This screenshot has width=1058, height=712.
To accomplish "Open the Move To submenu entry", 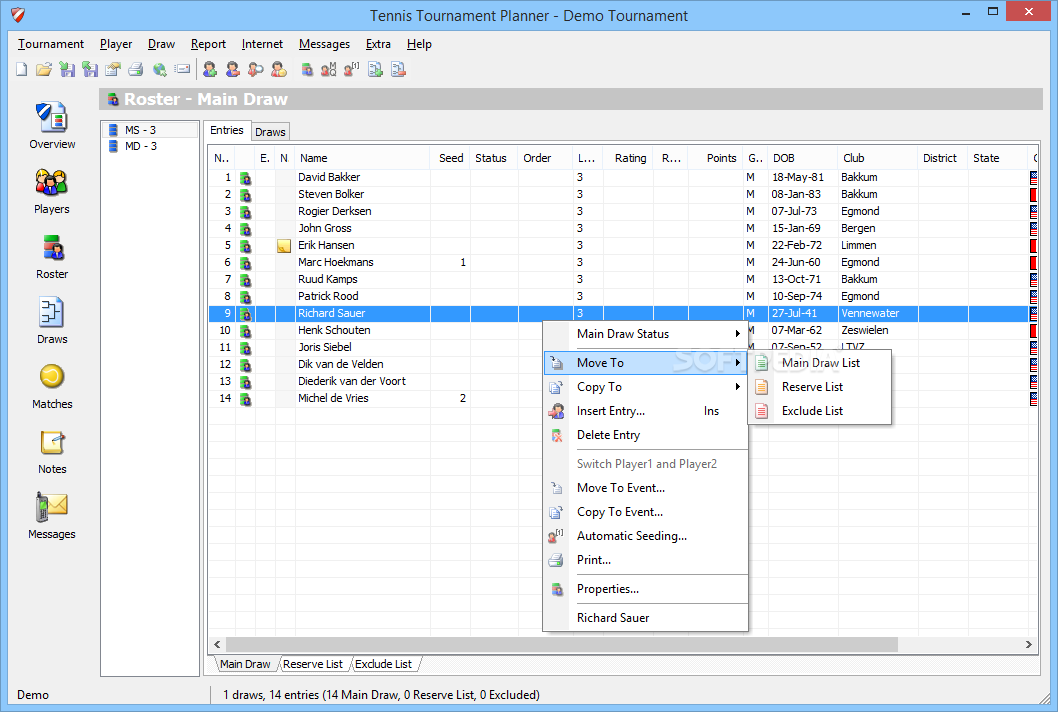I will click(645, 363).
